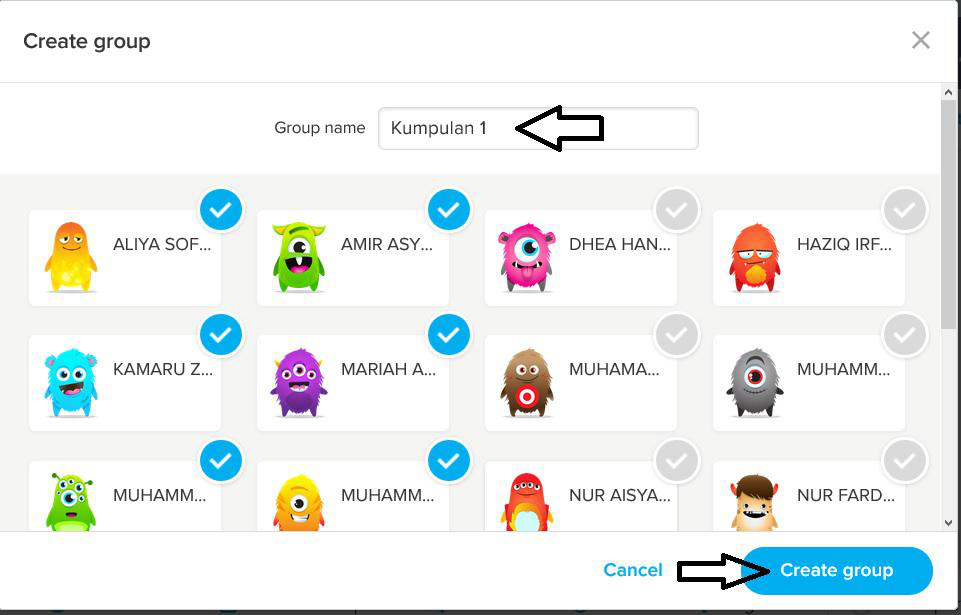Click MARIAH A's purple three-eyed monster avatar

(x=298, y=383)
